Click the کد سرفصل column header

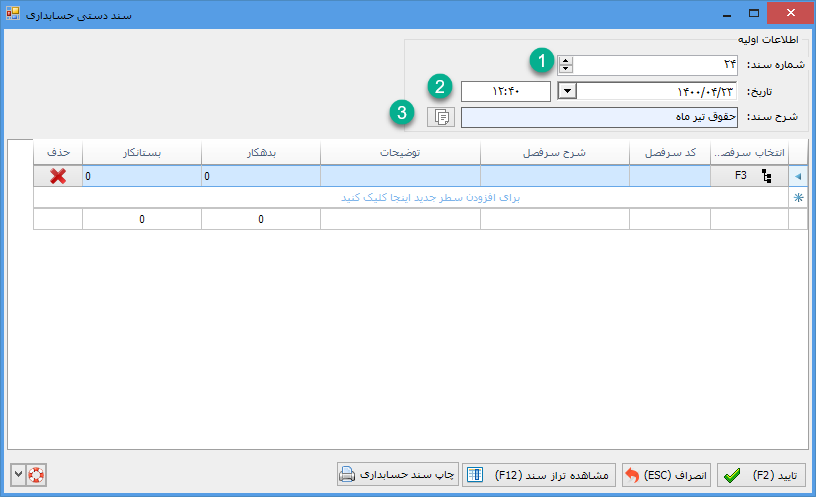tap(670, 152)
